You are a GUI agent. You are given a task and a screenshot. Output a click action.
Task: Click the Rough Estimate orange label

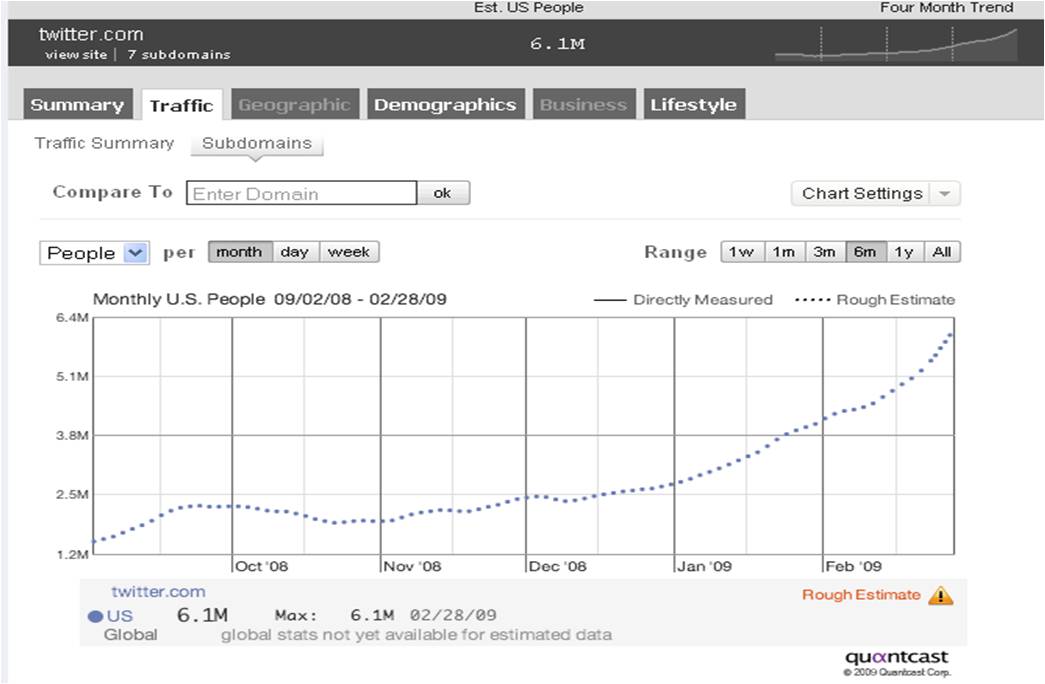point(860,595)
